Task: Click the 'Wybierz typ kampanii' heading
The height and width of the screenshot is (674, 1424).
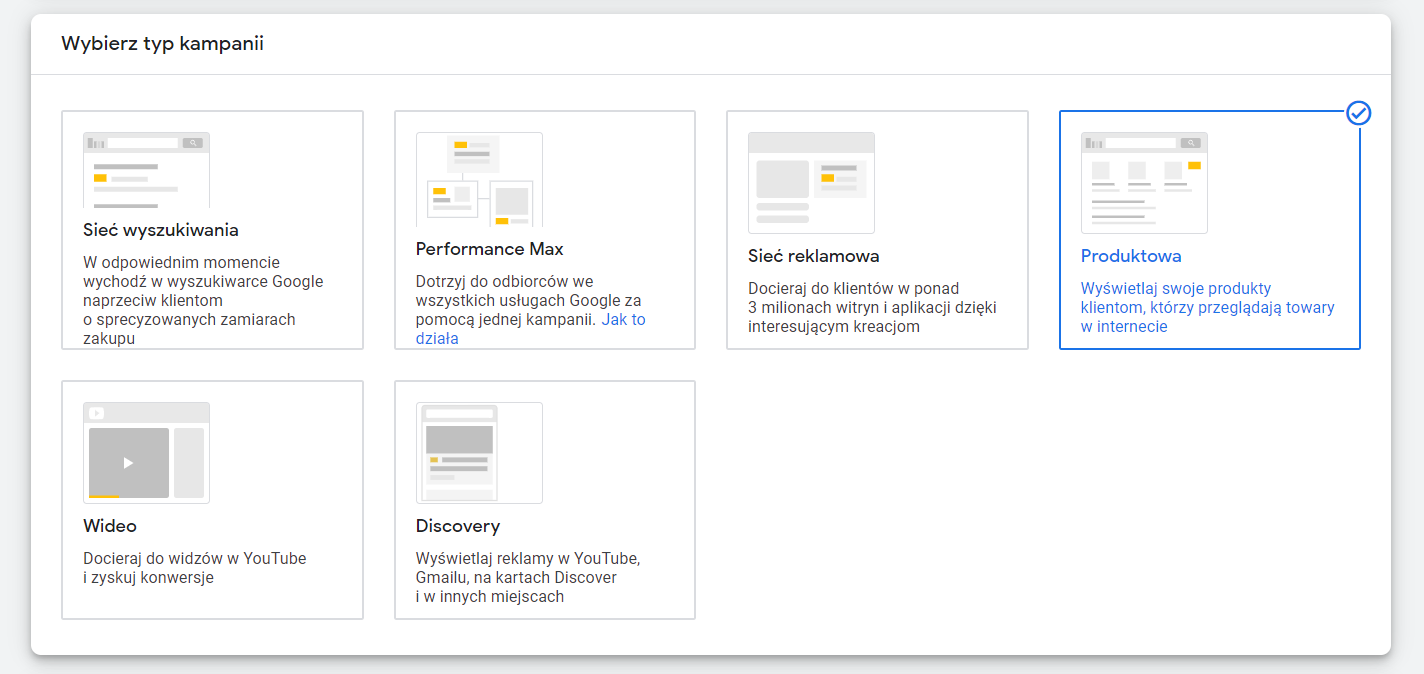Action: click(162, 44)
